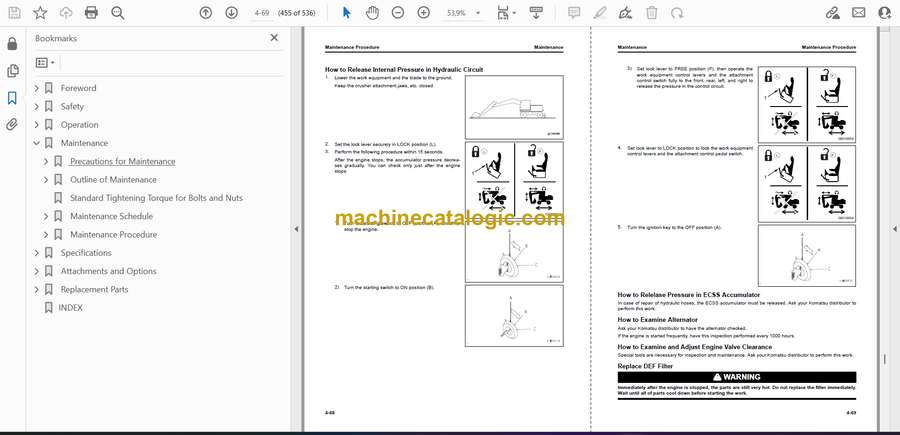Viewport: 900px width, 435px height.
Task: Click heading How to Release Internal Pressure
Action: [x=404, y=69]
